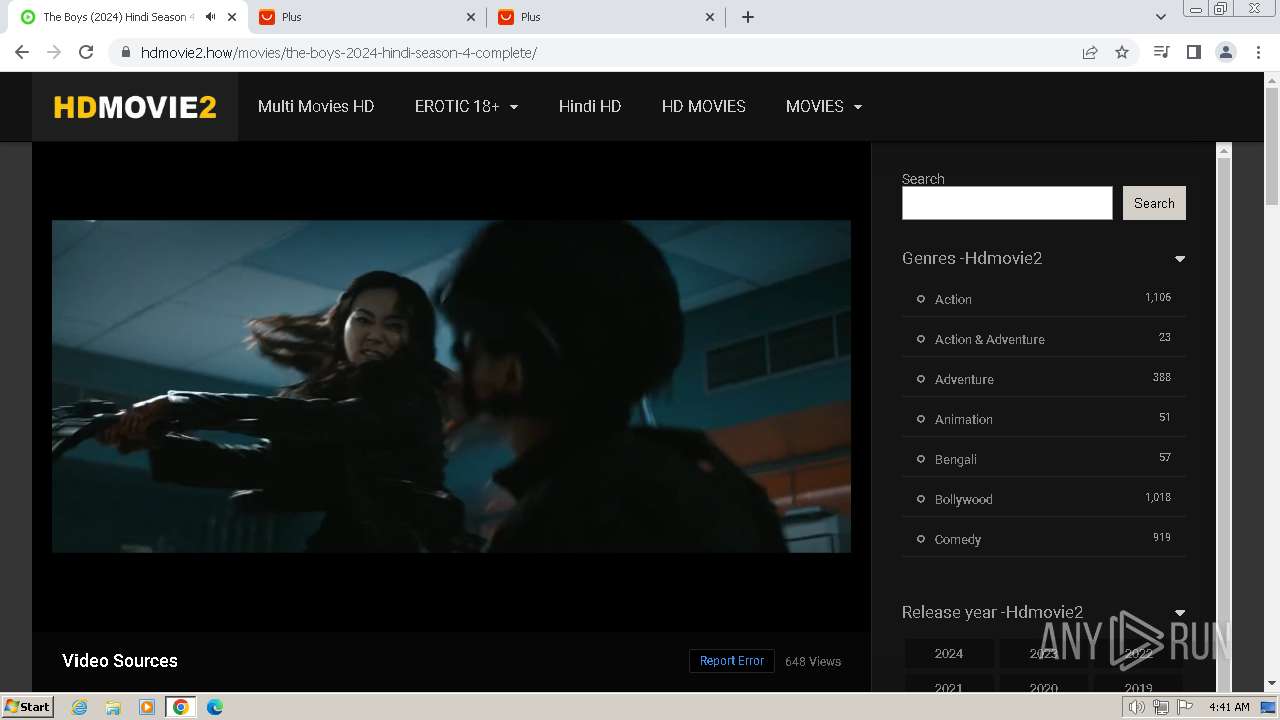
Task: Click the address bar URL
Action: coord(339,52)
